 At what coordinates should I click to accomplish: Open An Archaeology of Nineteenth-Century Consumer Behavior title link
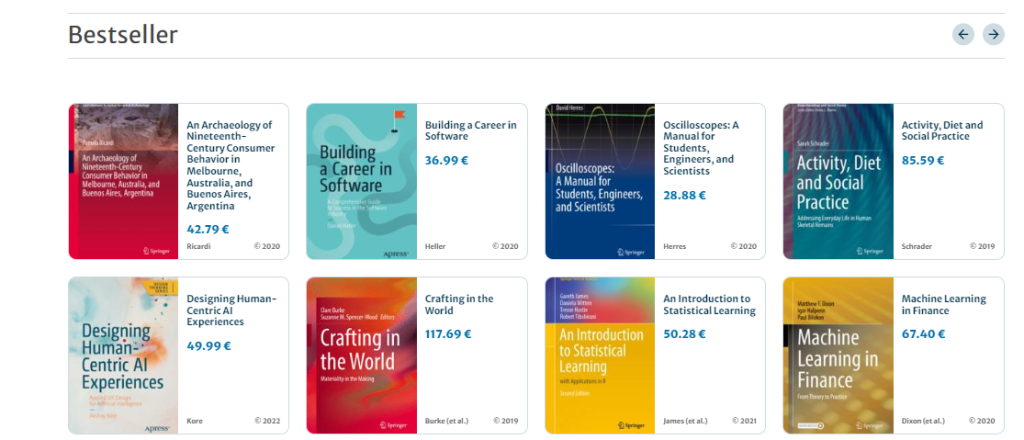[x=231, y=165]
